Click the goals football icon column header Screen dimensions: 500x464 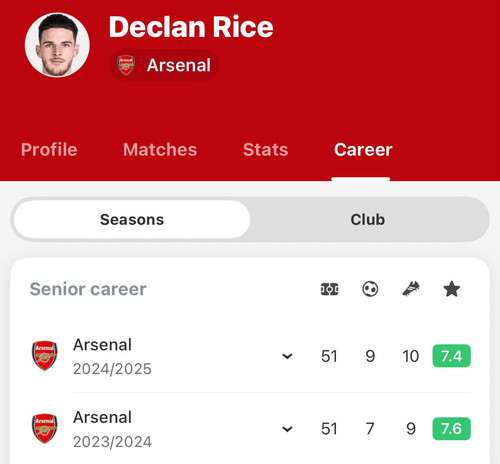(x=370, y=289)
